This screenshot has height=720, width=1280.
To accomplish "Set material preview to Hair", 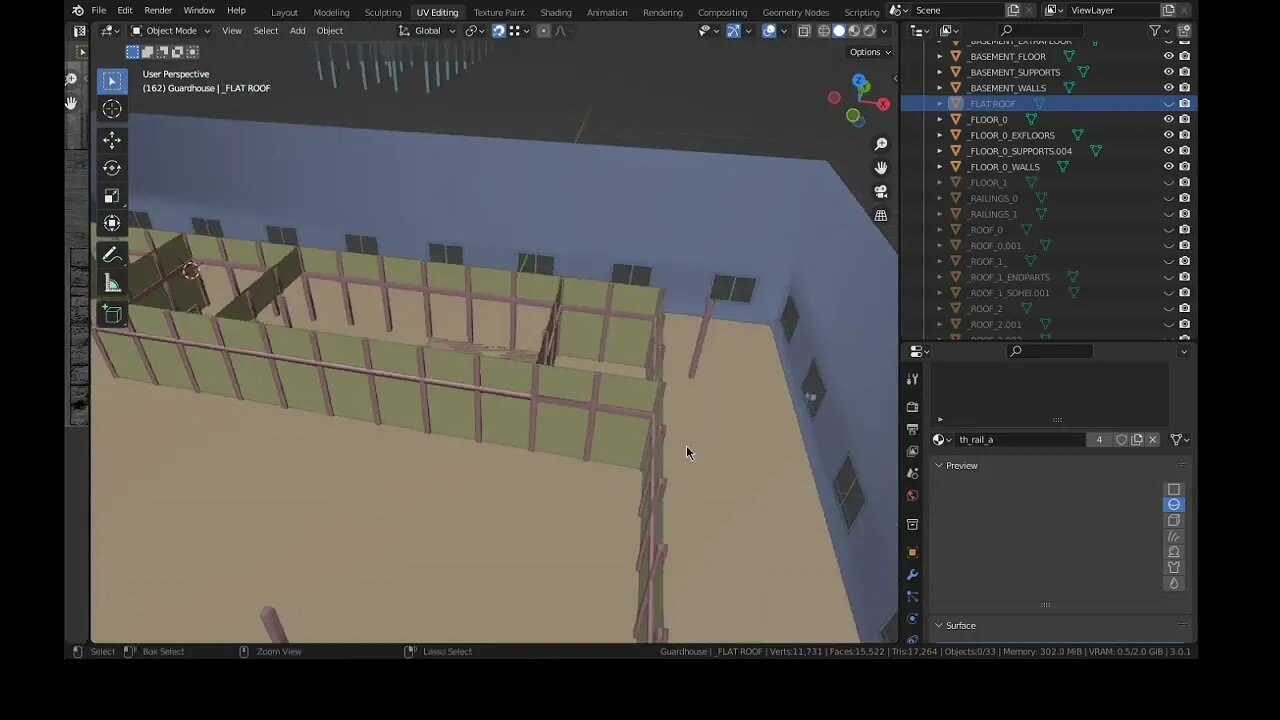I will pyautogui.click(x=1174, y=536).
